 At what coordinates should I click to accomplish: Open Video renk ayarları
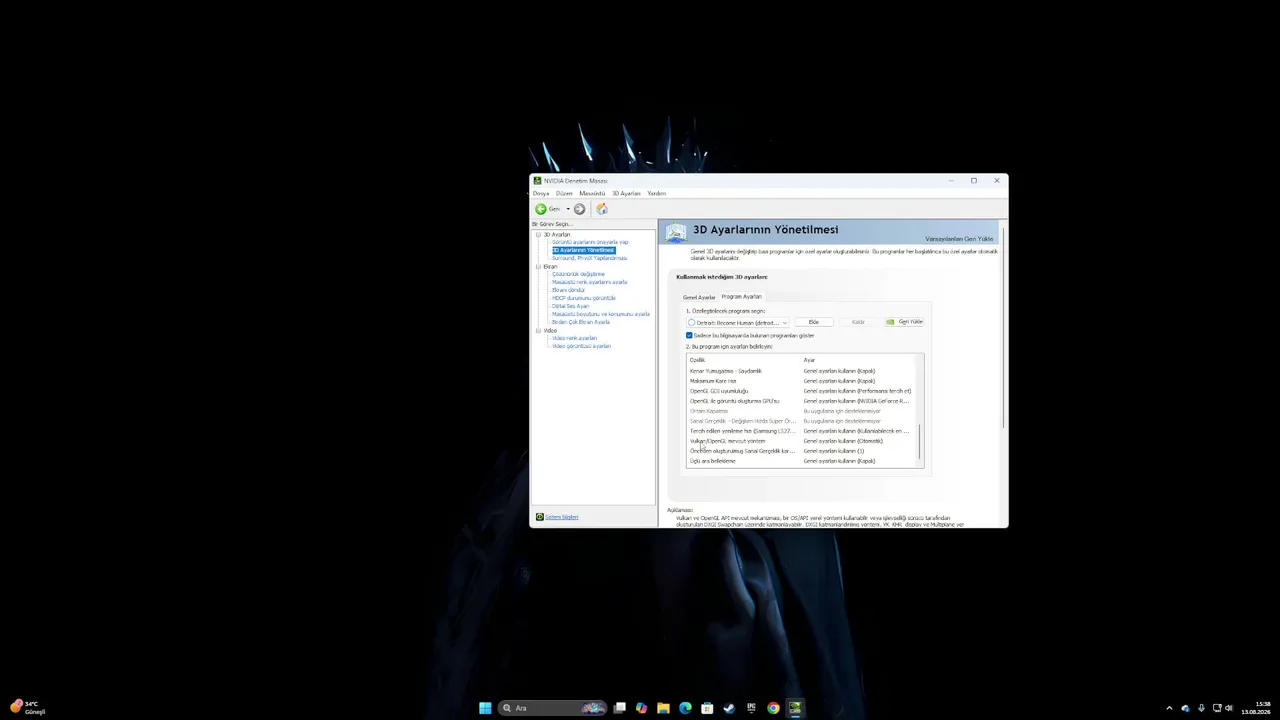click(x=574, y=338)
